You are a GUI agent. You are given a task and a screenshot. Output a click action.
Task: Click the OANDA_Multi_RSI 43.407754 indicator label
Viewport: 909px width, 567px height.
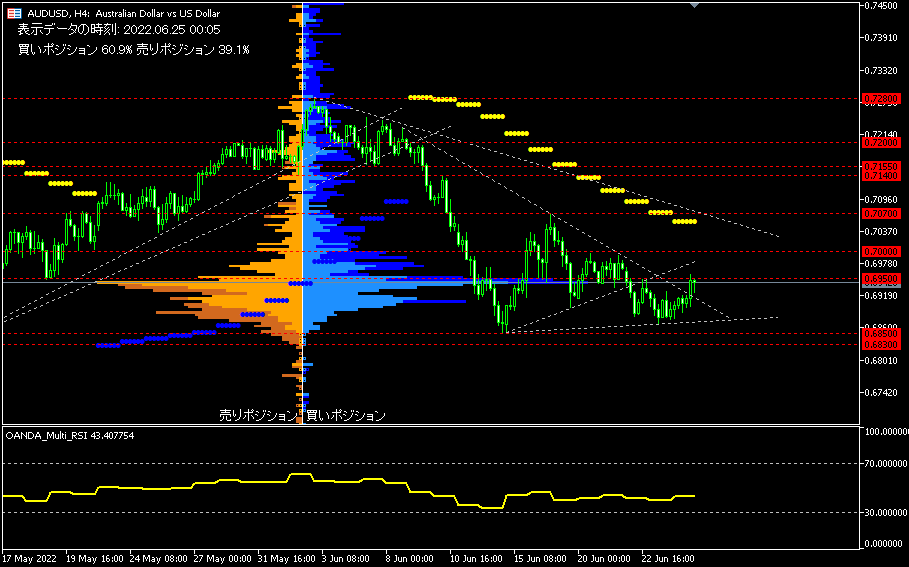70,435
